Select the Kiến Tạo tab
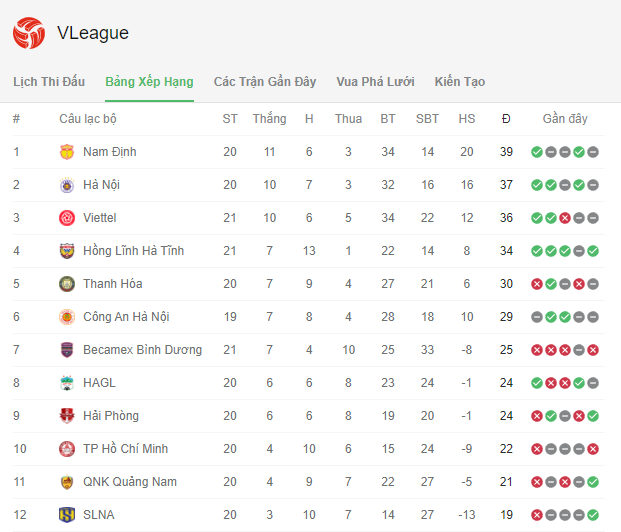The image size is (621, 532). (x=460, y=82)
